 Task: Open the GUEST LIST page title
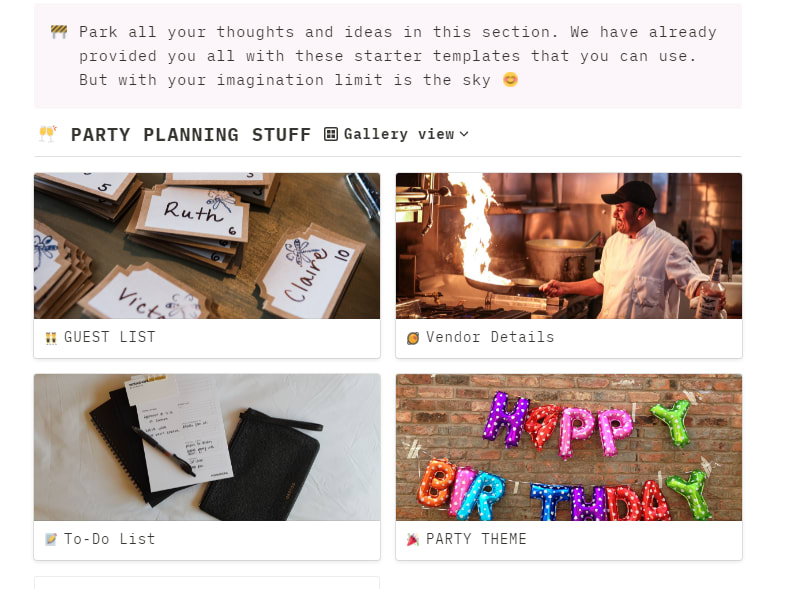110,337
